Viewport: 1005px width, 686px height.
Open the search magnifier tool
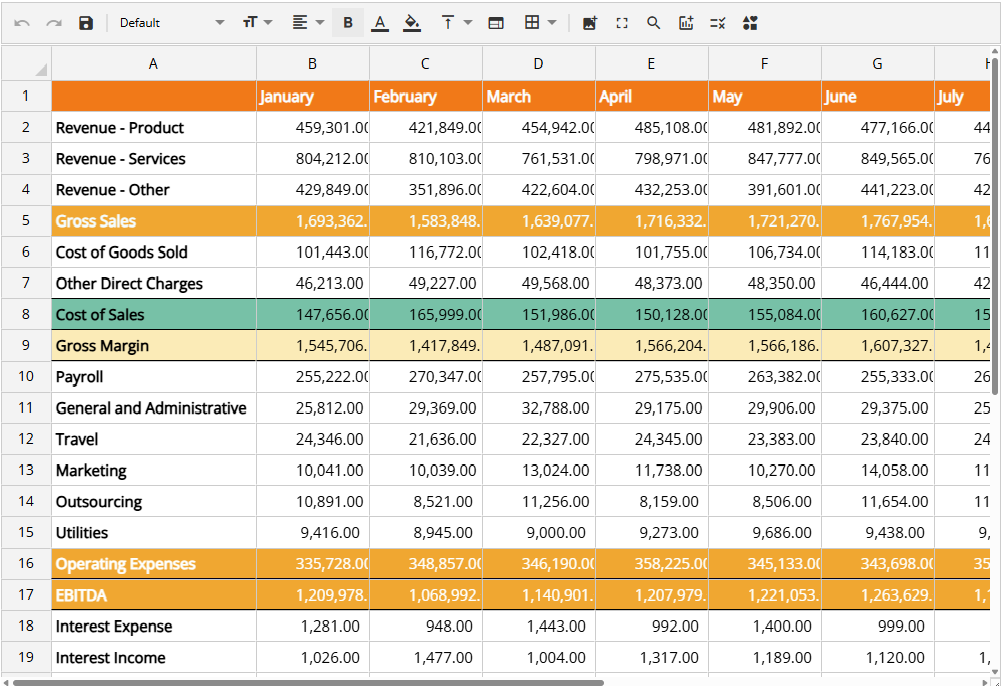654,23
